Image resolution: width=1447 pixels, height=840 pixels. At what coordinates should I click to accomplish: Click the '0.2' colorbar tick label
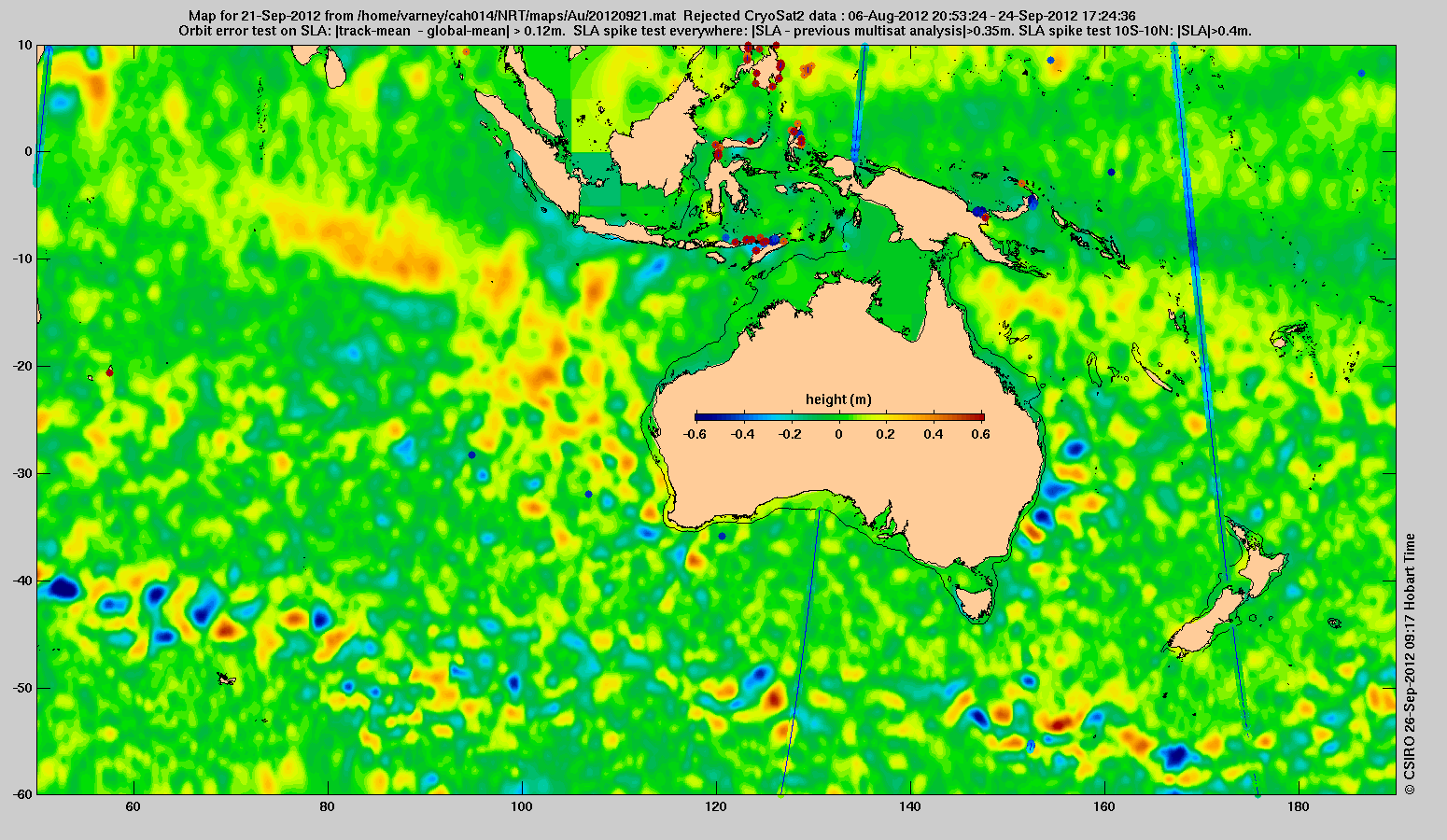888,434
